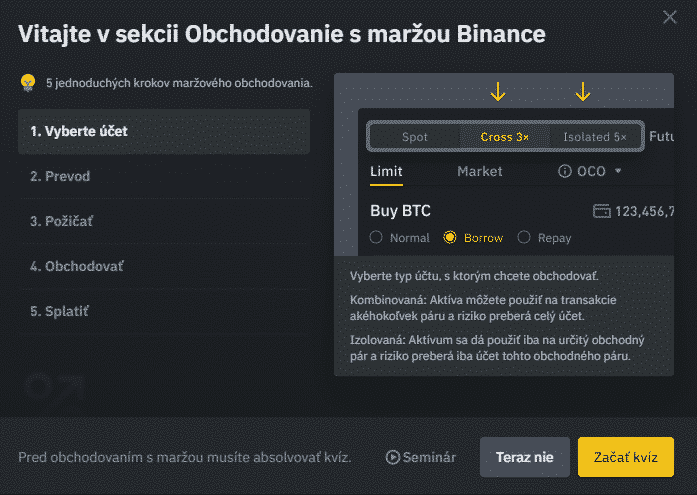697x495 pixels.
Task: Select the Borrow radio option
Action: click(450, 238)
